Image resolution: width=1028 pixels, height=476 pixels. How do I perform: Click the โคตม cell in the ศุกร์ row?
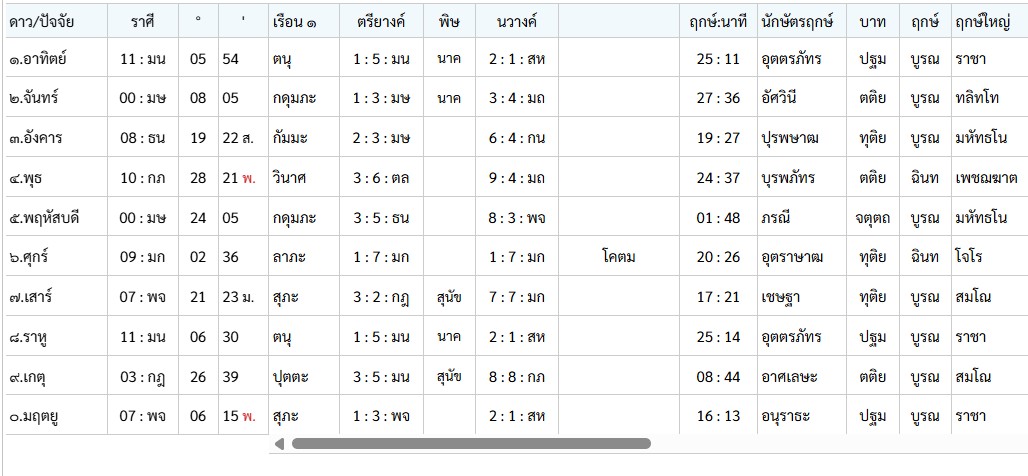click(618, 257)
